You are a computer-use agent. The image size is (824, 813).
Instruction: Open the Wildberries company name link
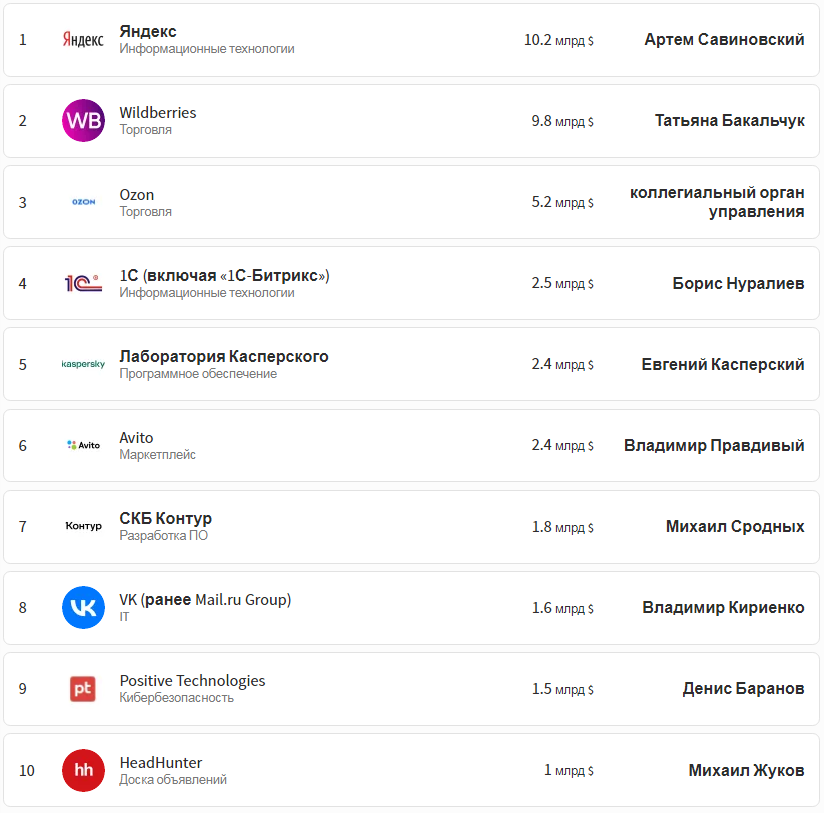coord(158,113)
